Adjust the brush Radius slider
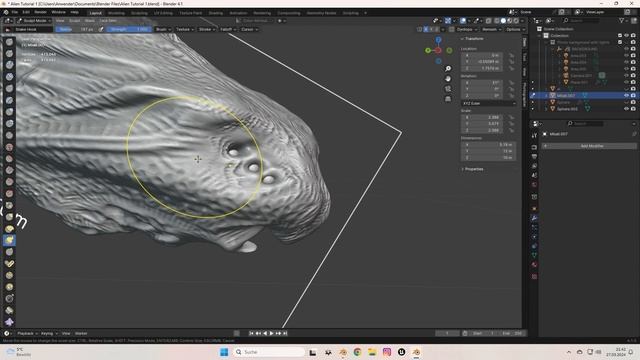 [x=76, y=29]
